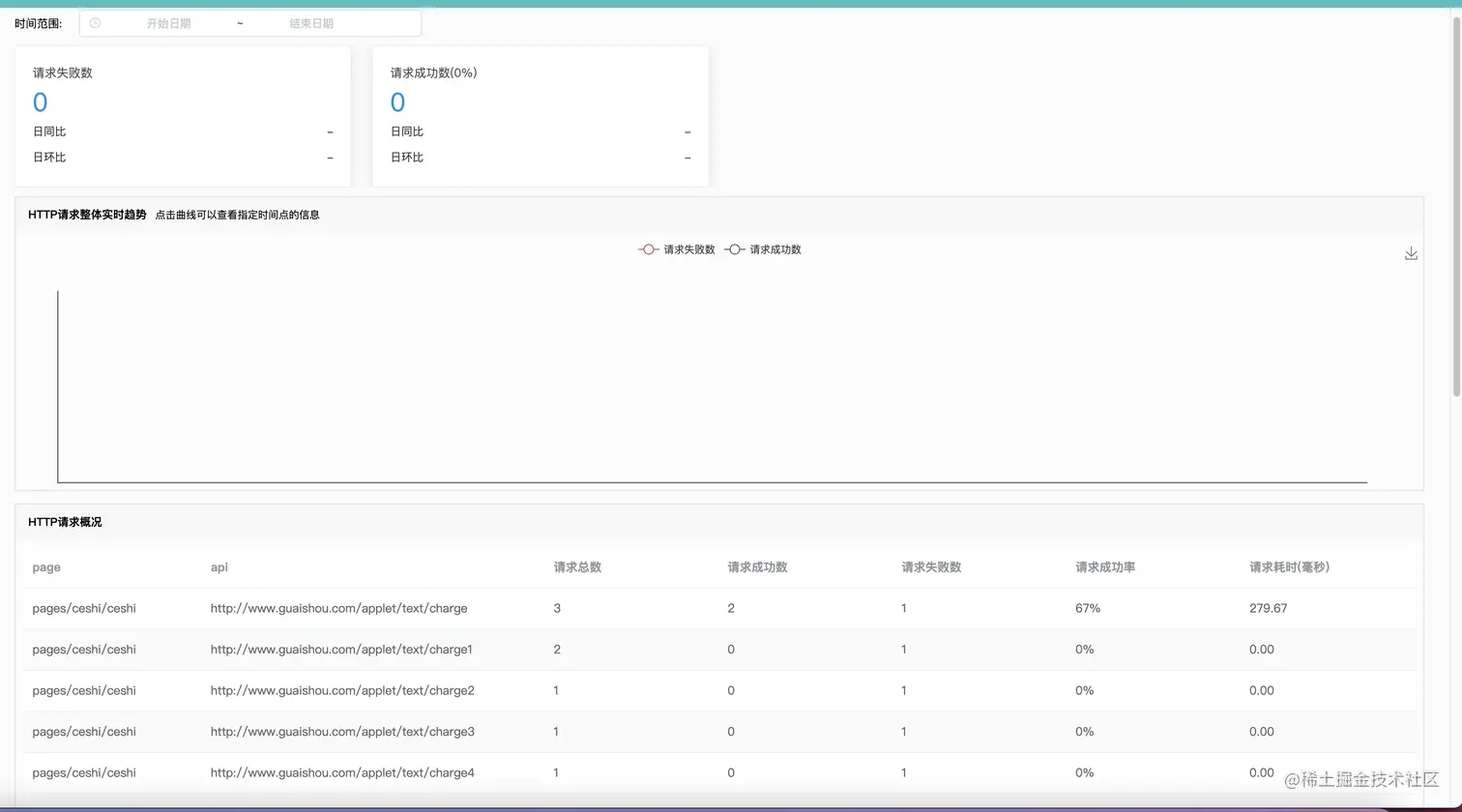Click the api column header
This screenshot has height=812, width=1462.
219,567
